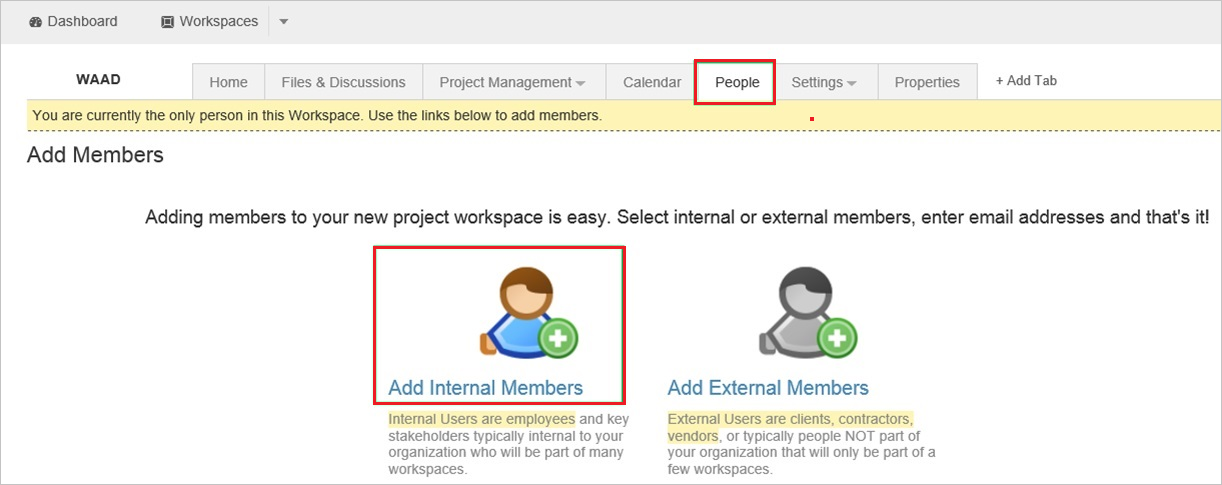Switch to the Properties tab

pos(927,82)
